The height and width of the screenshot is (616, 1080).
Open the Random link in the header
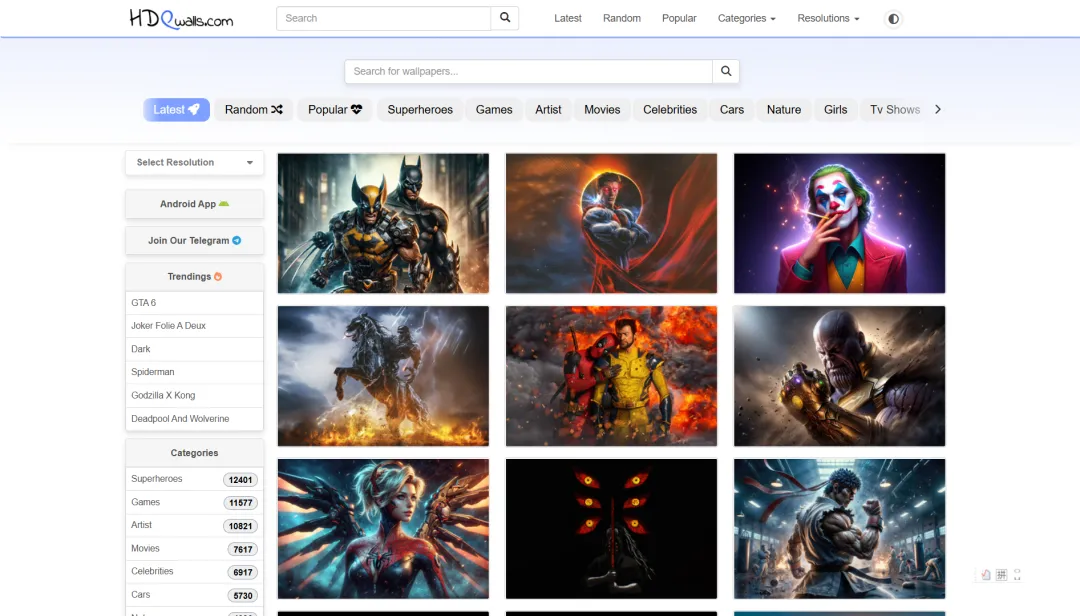pyautogui.click(x=622, y=19)
